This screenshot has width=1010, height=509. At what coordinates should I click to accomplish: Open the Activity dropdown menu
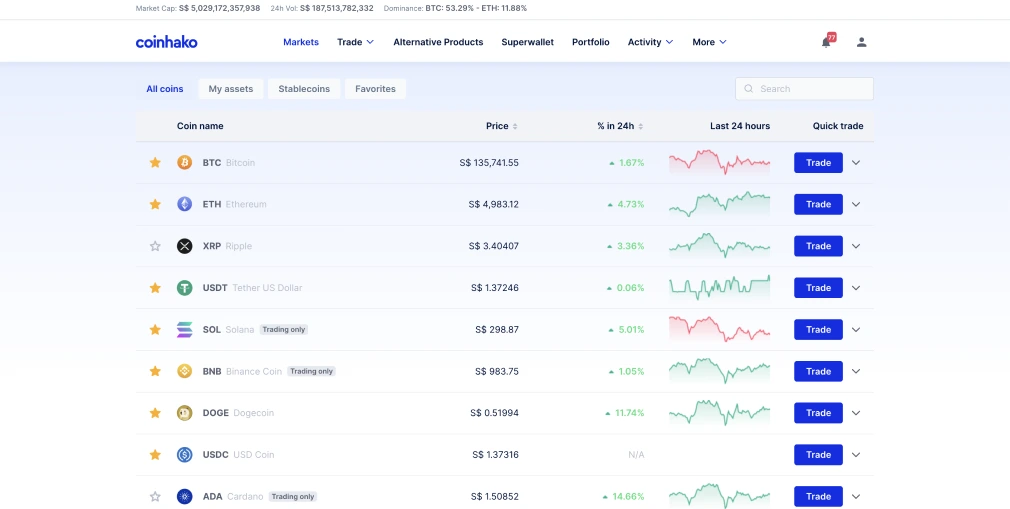(651, 42)
